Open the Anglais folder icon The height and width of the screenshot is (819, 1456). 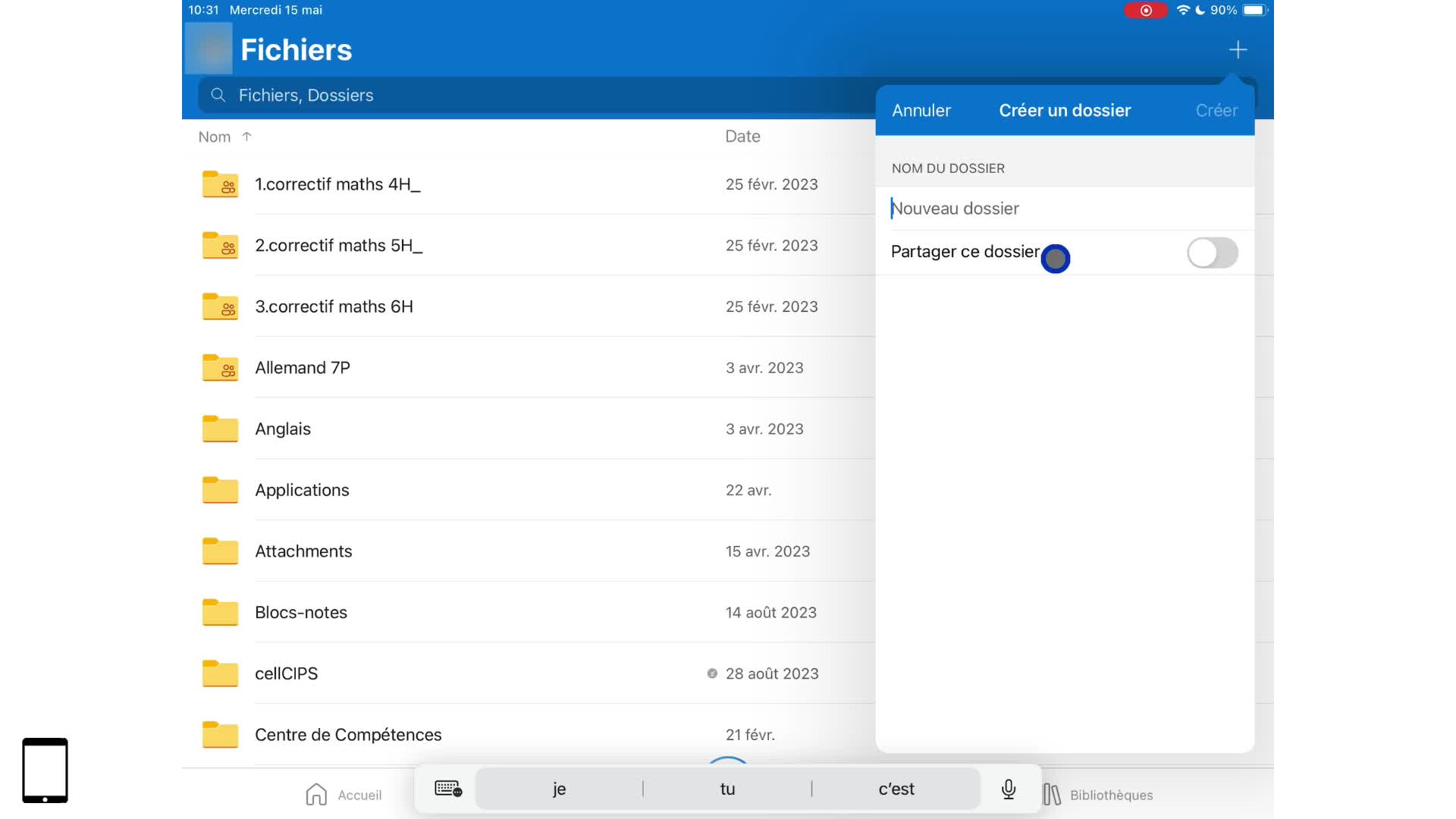click(x=220, y=429)
